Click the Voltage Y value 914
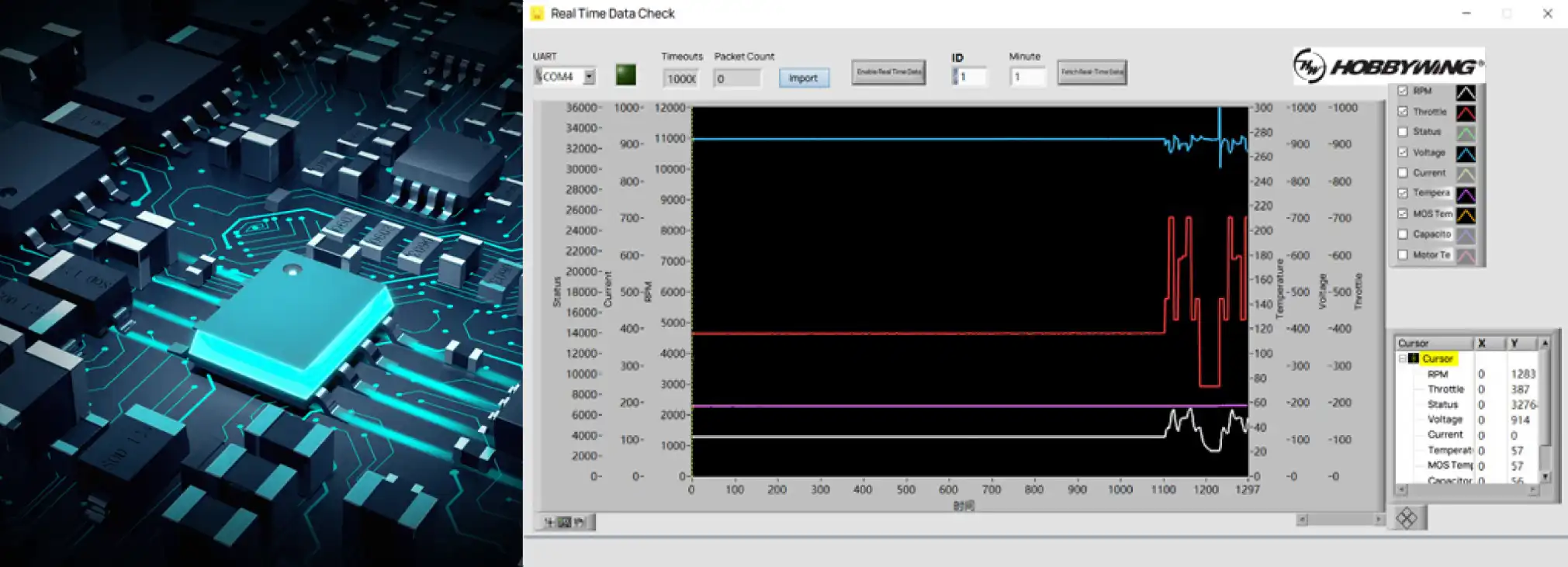Viewport: 1568px width, 567px height. coord(1520,420)
